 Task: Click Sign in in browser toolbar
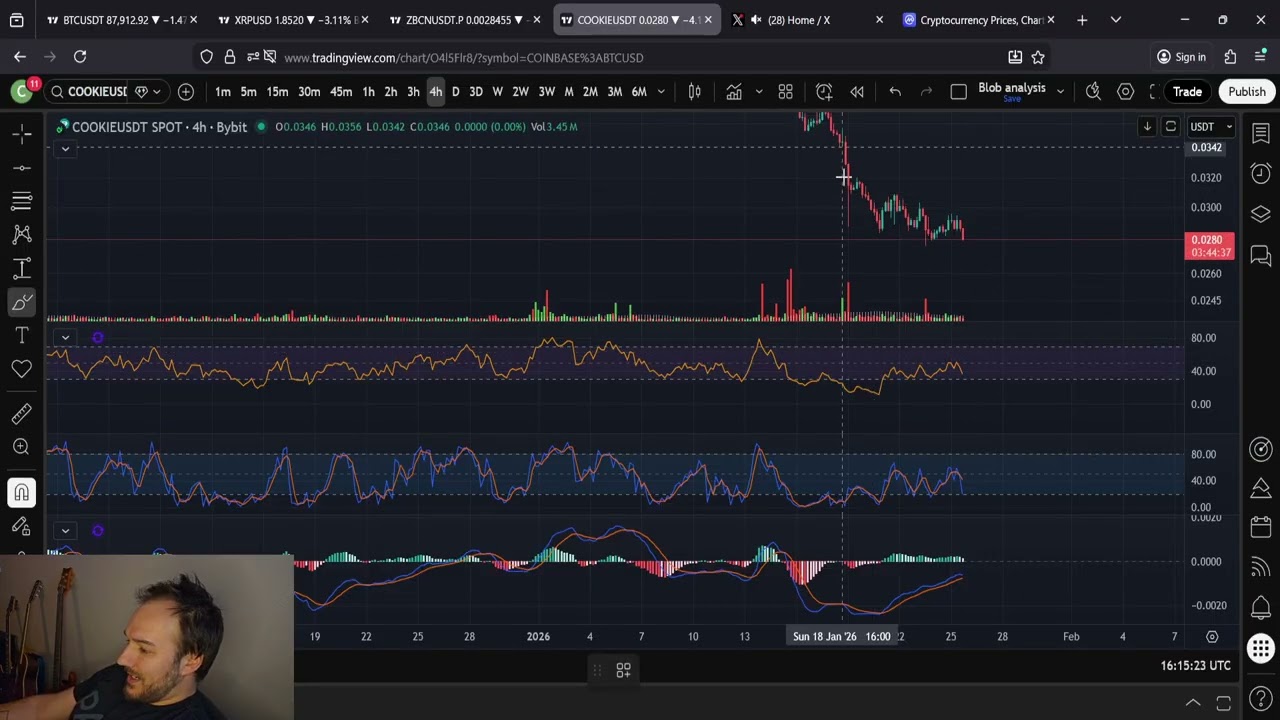pyautogui.click(x=1181, y=57)
